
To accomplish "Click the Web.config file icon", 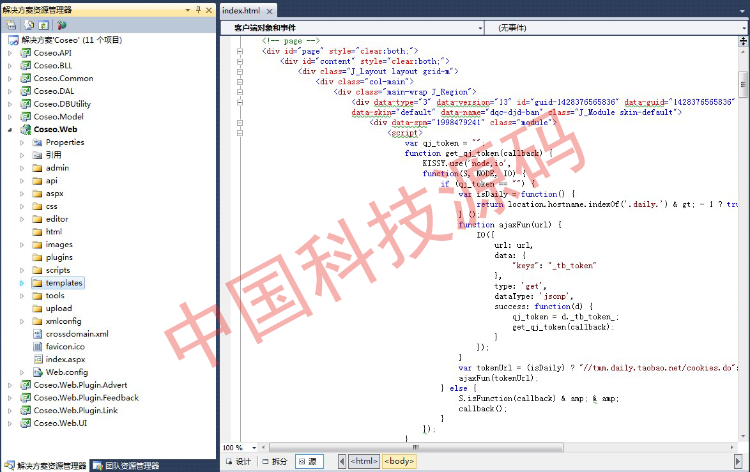I will coord(38,372).
